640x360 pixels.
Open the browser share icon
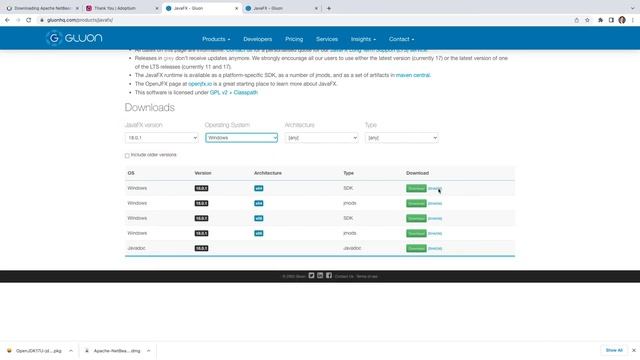[x=576, y=20]
